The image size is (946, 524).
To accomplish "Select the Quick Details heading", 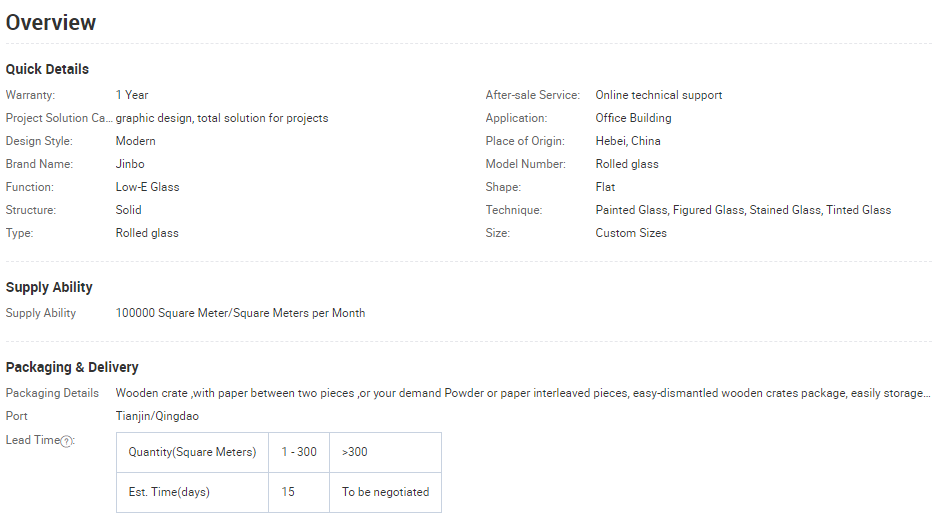I will click(47, 69).
